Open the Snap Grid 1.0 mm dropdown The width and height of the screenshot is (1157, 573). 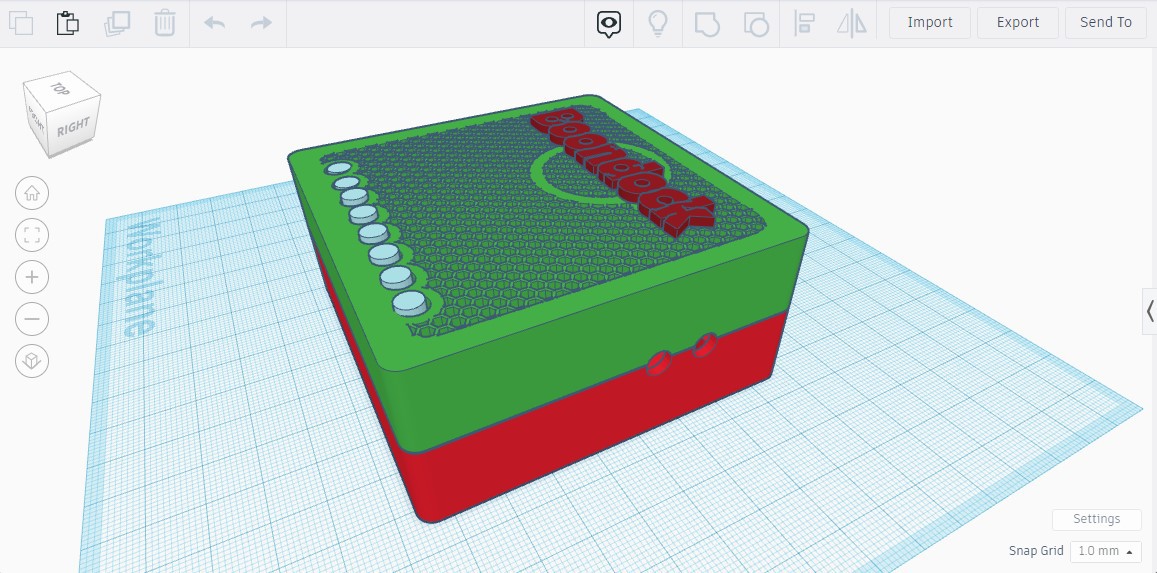point(1105,551)
